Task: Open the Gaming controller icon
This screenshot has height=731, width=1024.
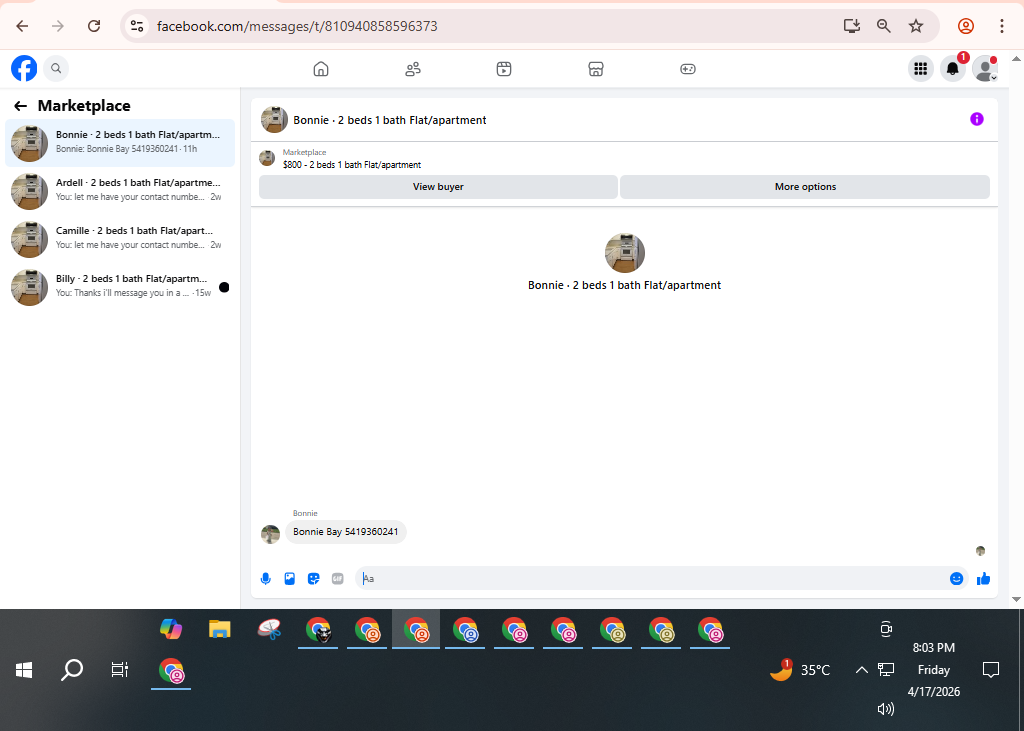Action: (688, 69)
